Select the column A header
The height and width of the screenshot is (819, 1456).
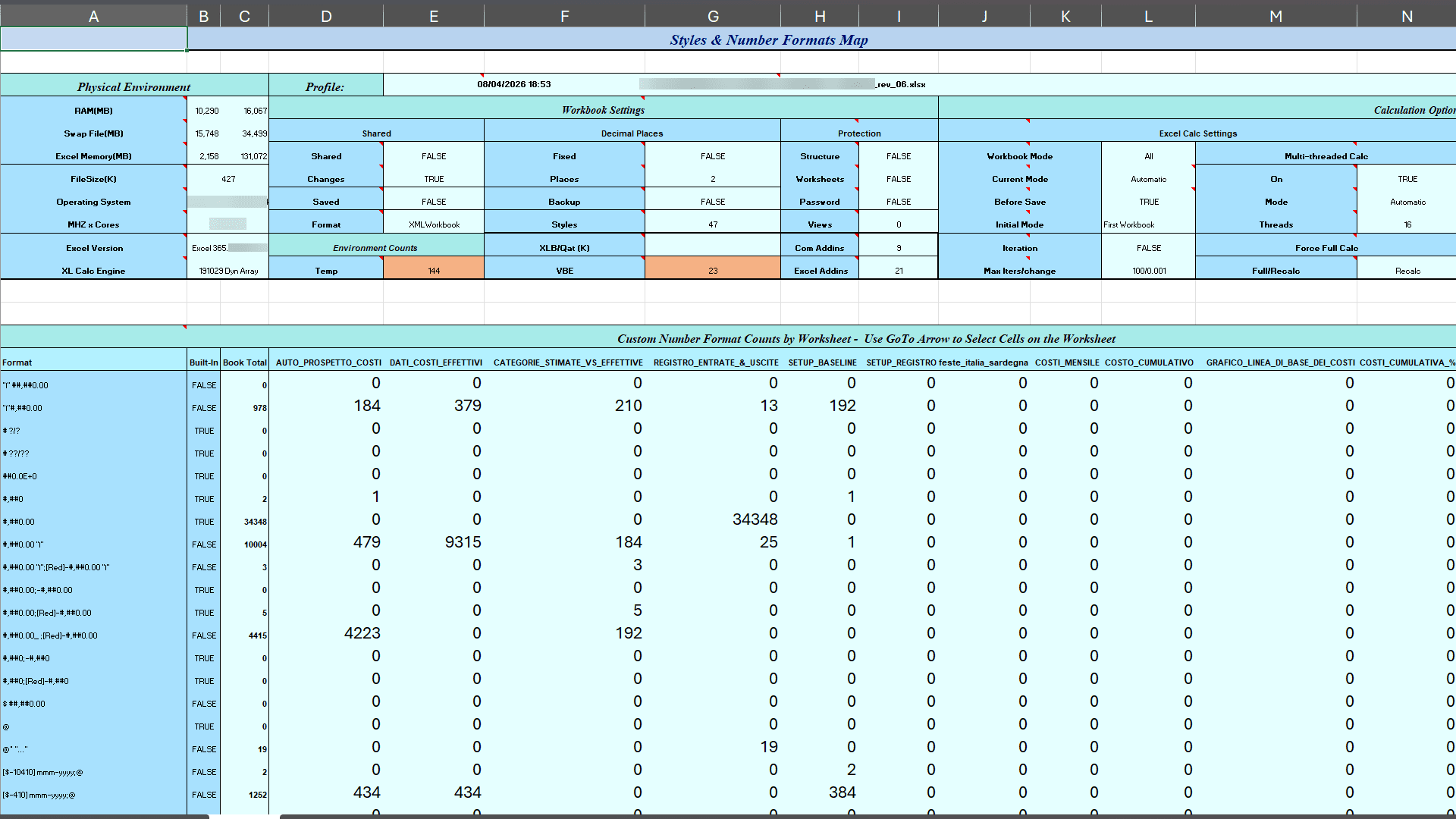coord(93,14)
